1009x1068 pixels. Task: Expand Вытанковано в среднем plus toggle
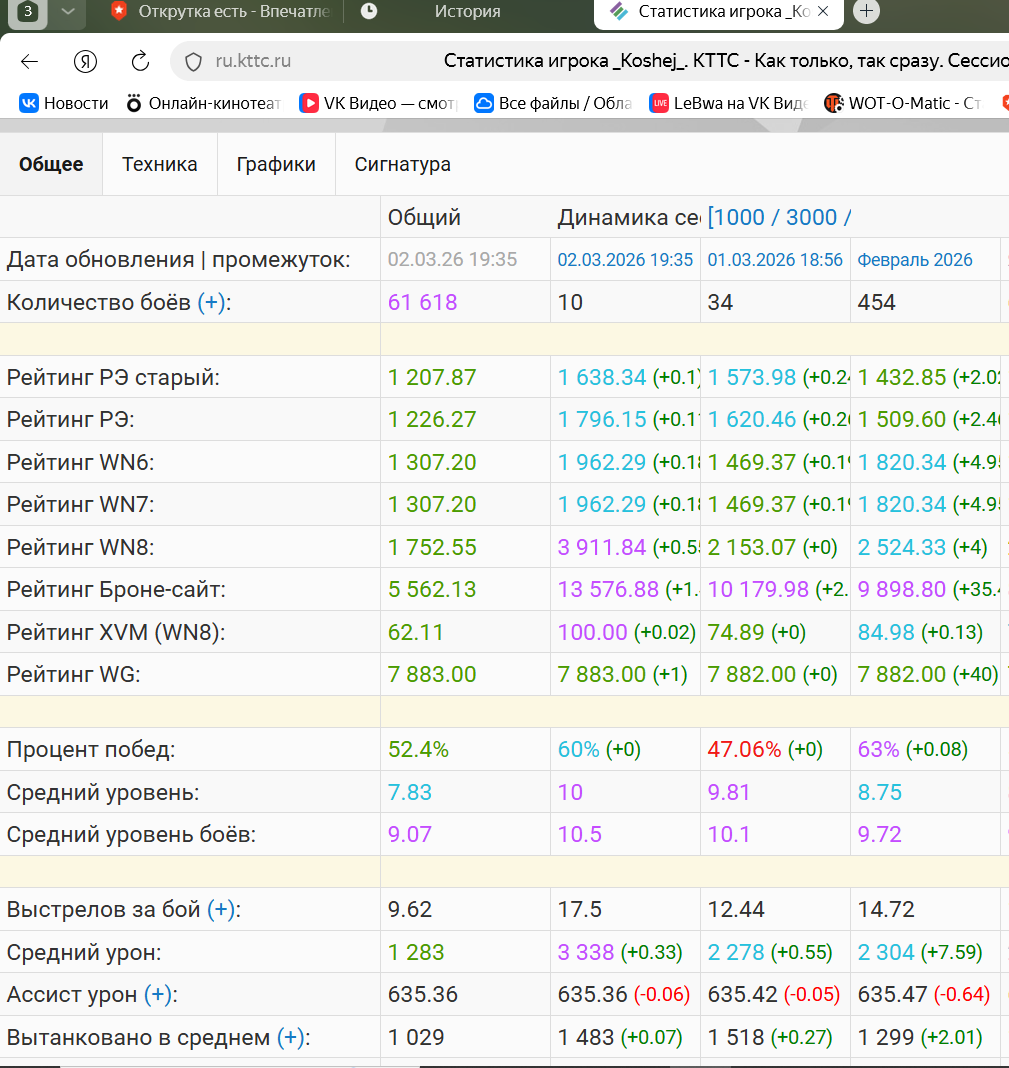290,1037
